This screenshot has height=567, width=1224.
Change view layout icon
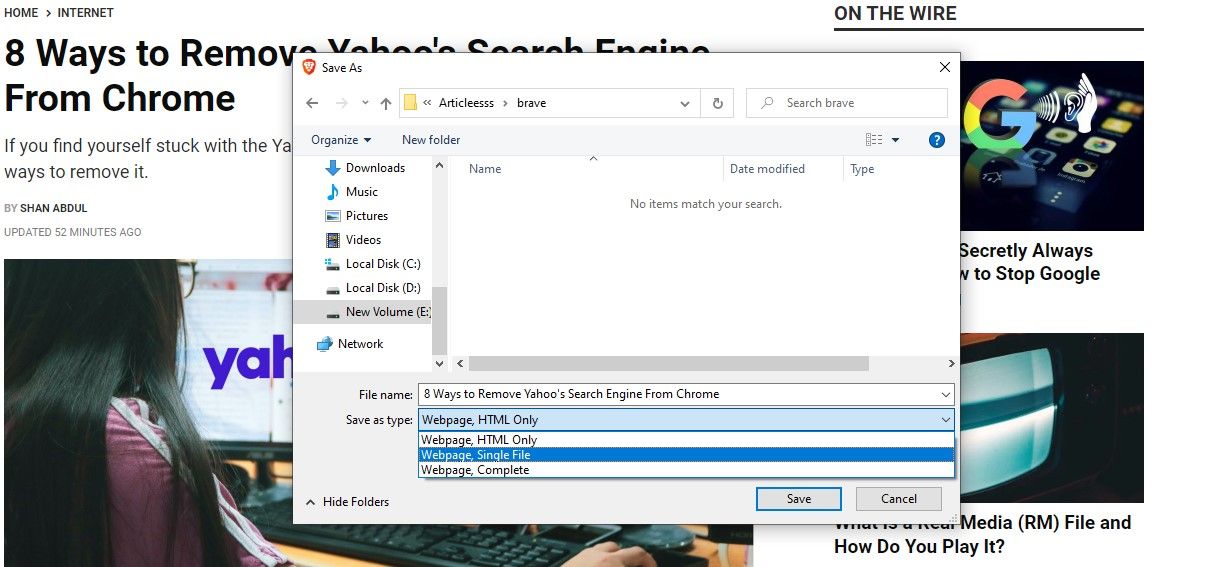tap(874, 140)
